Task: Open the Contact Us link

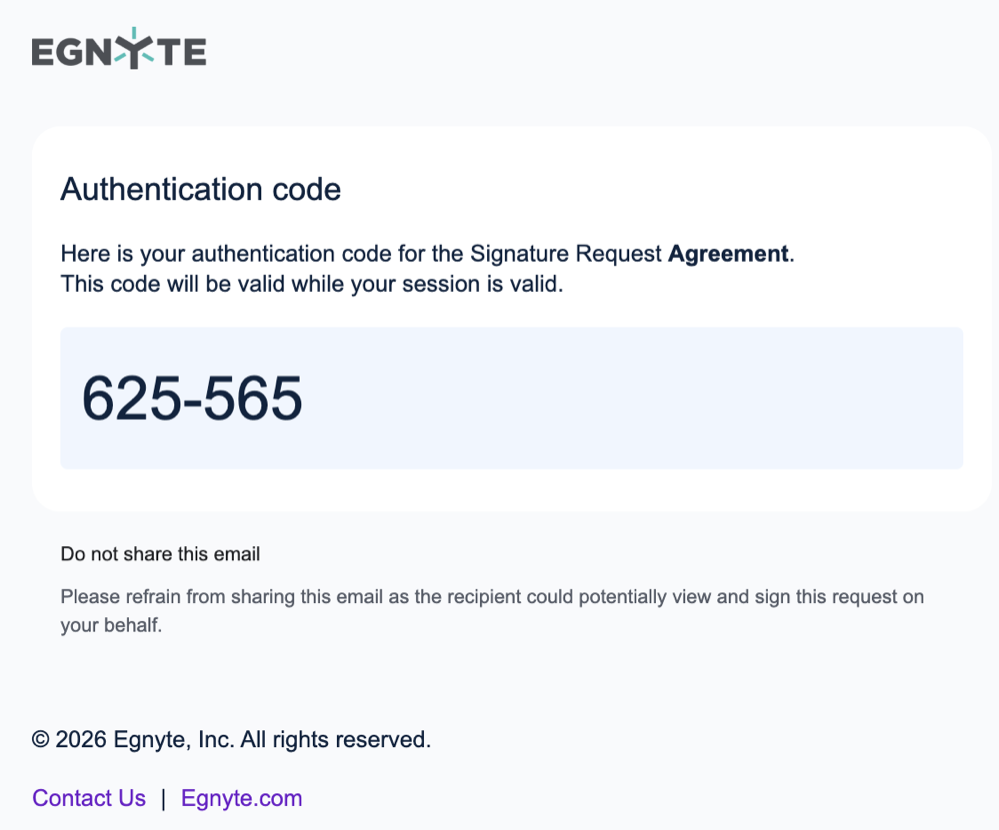Action: point(89,798)
